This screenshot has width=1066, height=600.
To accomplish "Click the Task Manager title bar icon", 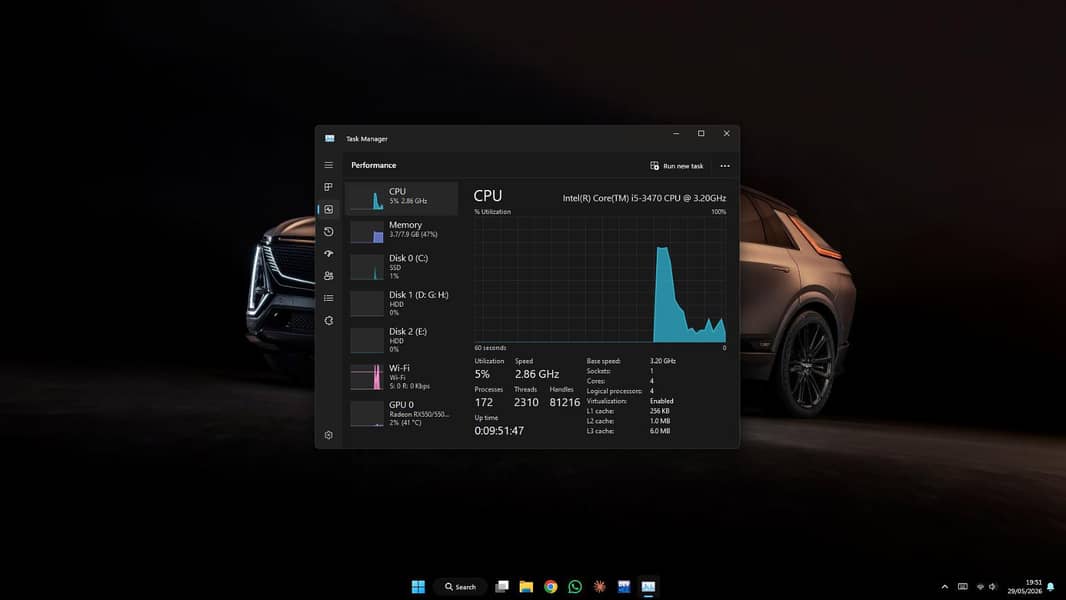I will 330,139.
